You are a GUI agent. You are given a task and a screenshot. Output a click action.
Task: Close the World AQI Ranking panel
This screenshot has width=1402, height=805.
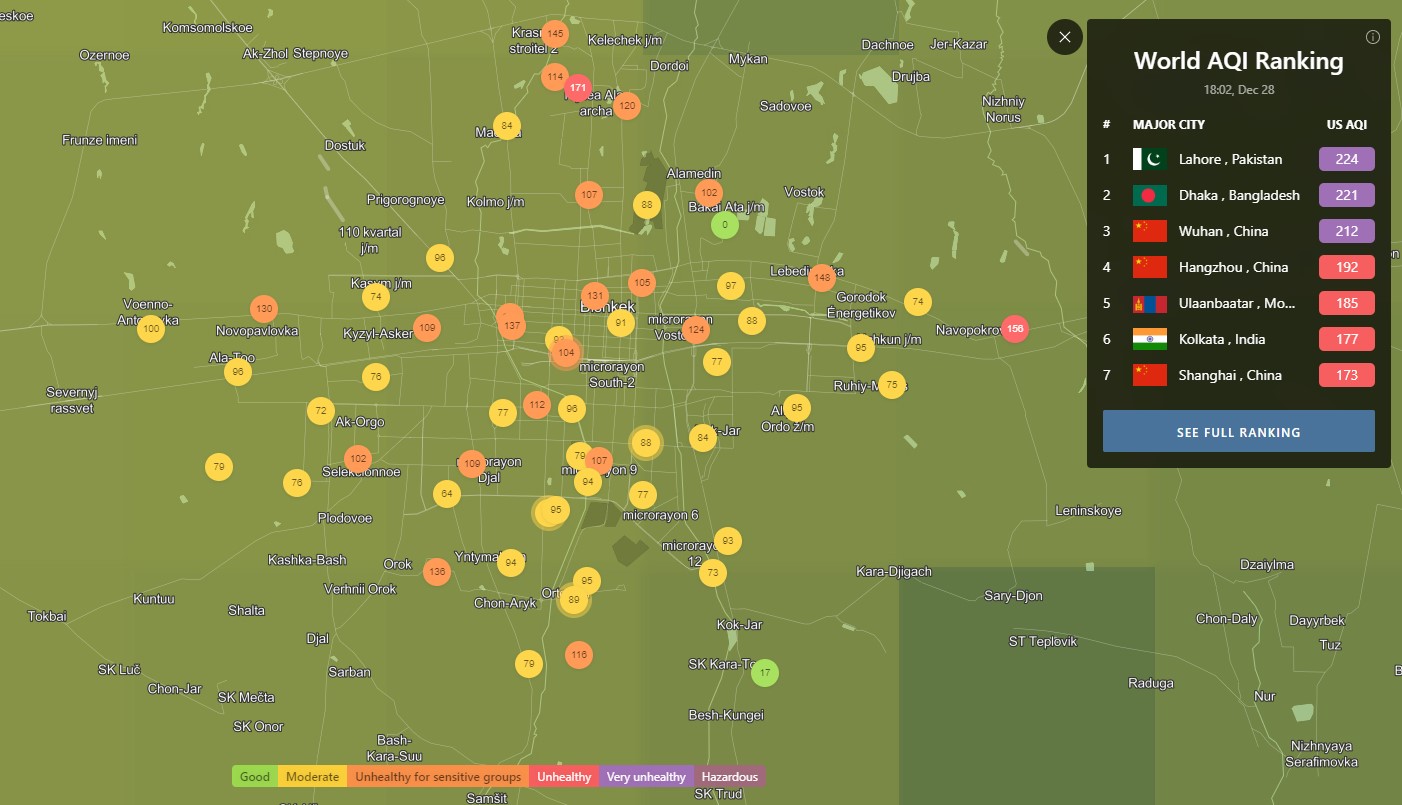(x=1064, y=37)
